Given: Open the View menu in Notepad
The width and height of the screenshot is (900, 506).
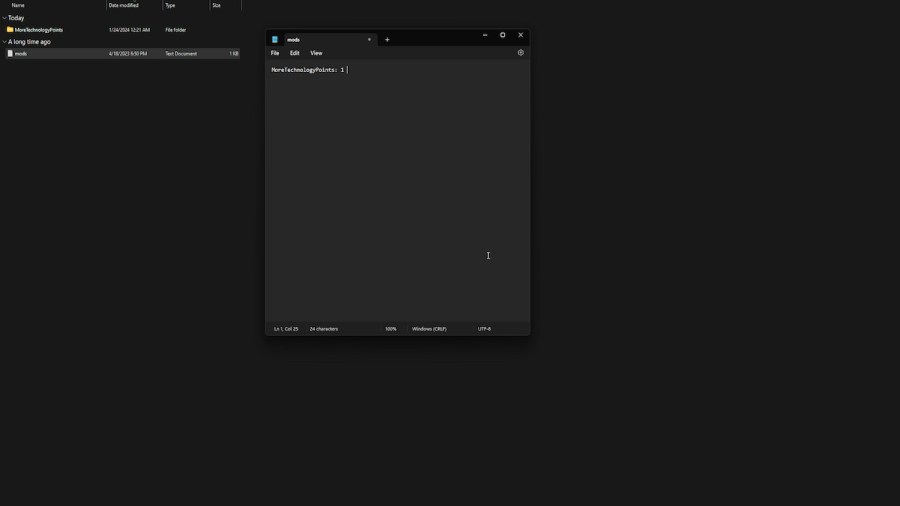Looking at the screenshot, I should click(316, 53).
